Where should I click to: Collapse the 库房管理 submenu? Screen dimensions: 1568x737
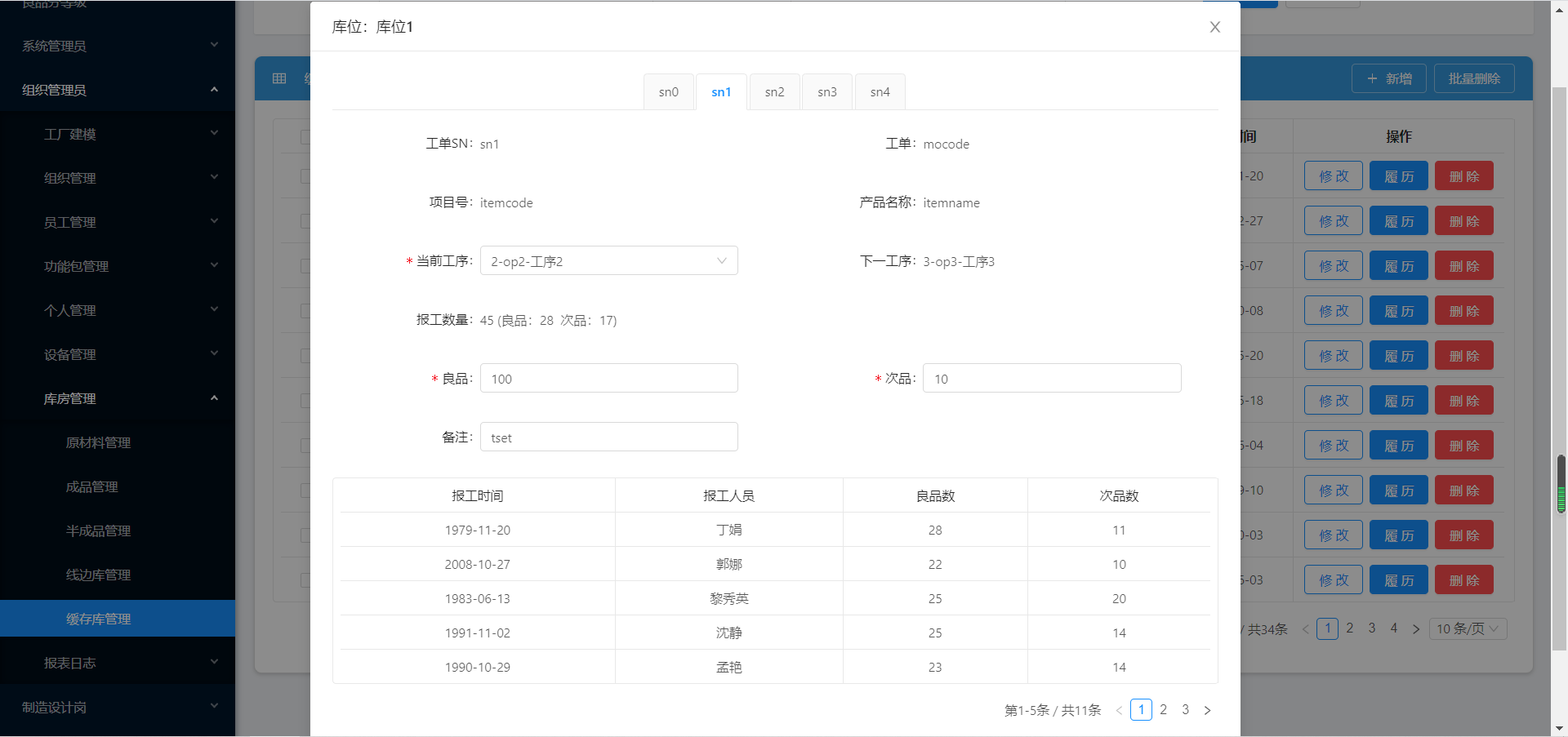[118, 398]
